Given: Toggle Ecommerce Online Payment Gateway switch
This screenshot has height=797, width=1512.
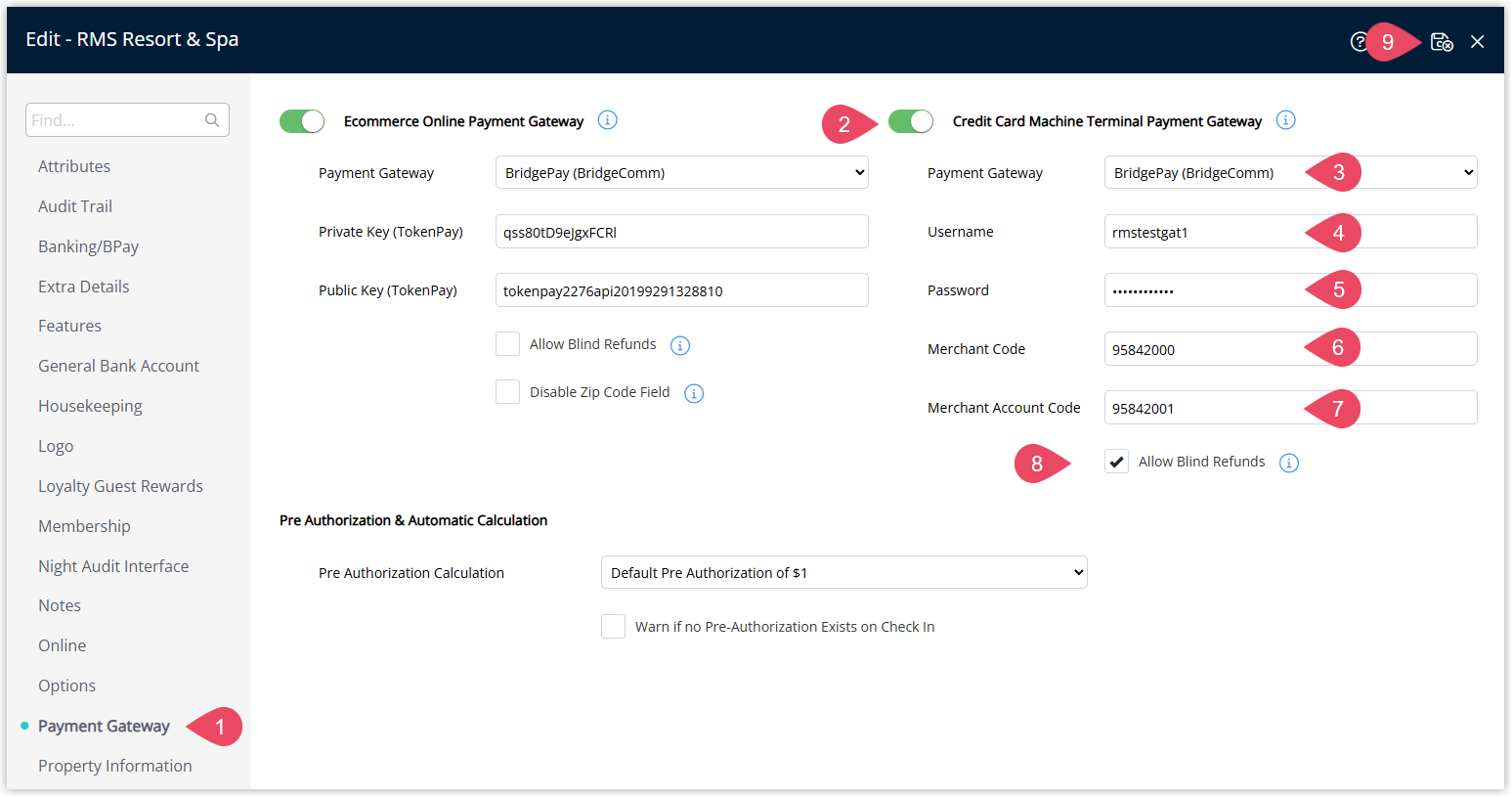Looking at the screenshot, I should (x=302, y=121).
